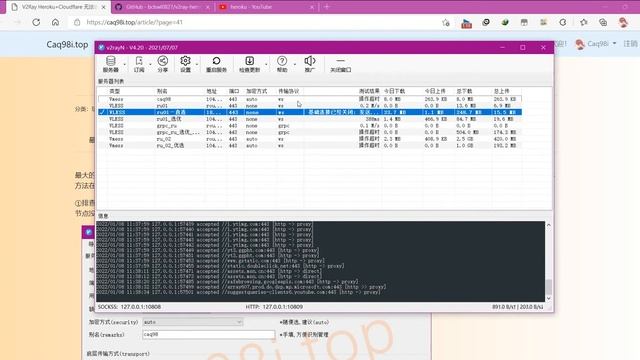The image size is (640, 360).
Task: Select server row grpc_ru_选优
Action: 310,132
